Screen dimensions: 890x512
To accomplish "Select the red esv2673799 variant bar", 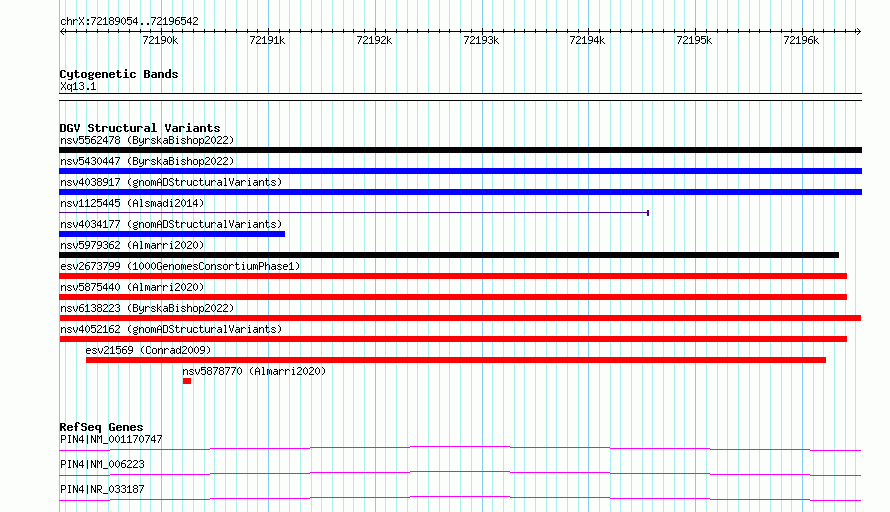I will tap(453, 276).
